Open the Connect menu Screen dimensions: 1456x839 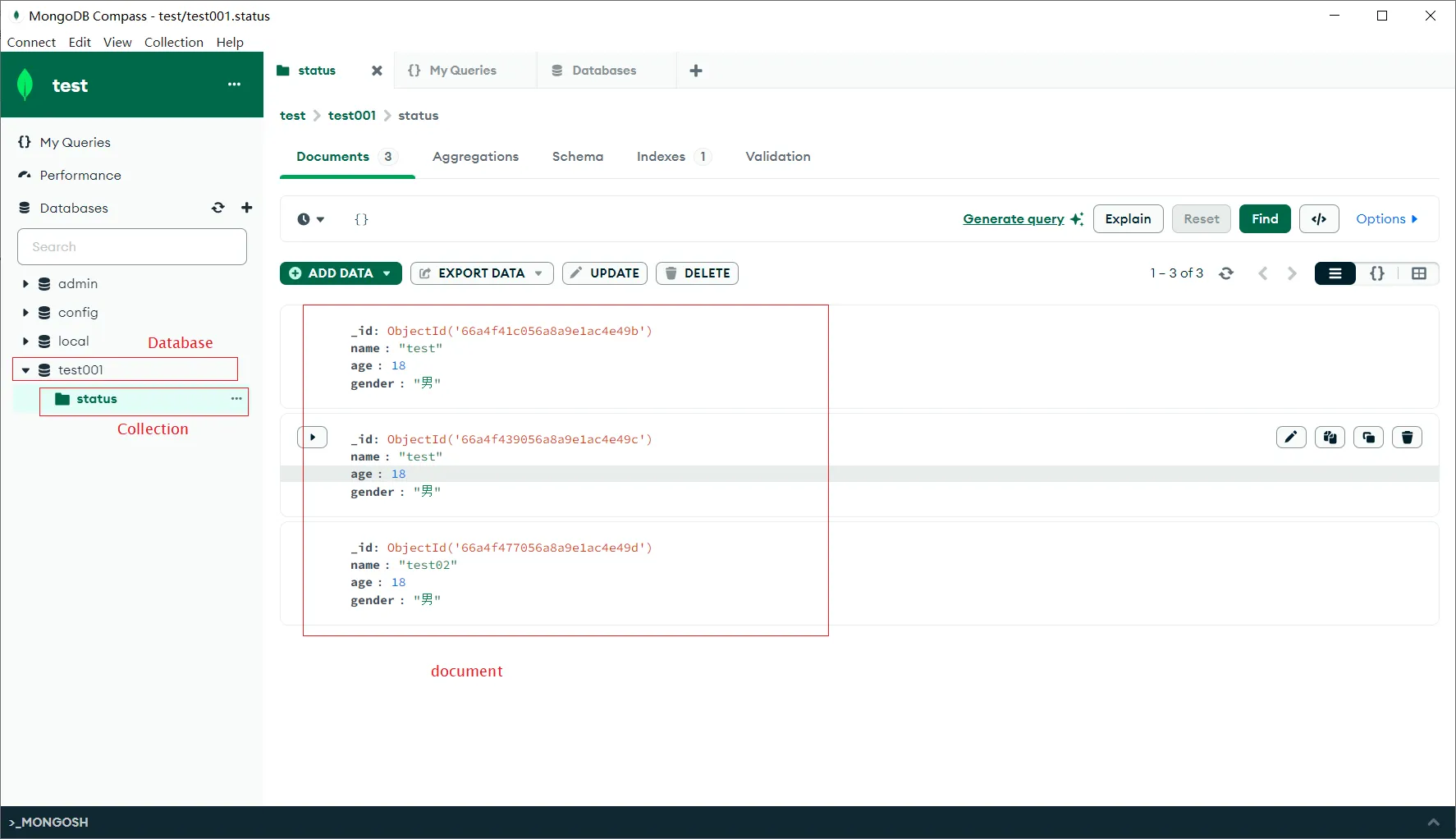coord(31,43)
